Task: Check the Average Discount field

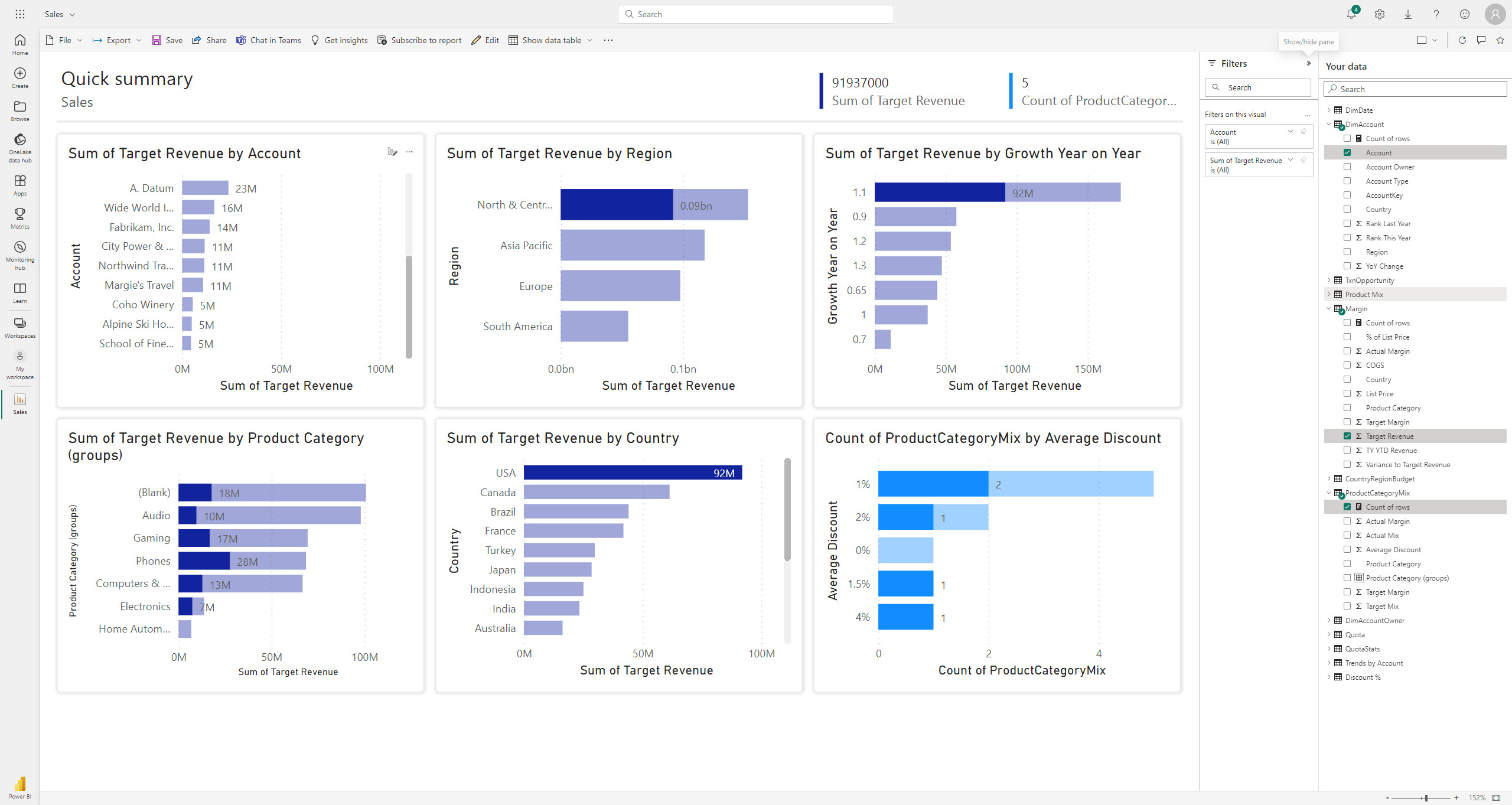Action: pos(1347,549)
